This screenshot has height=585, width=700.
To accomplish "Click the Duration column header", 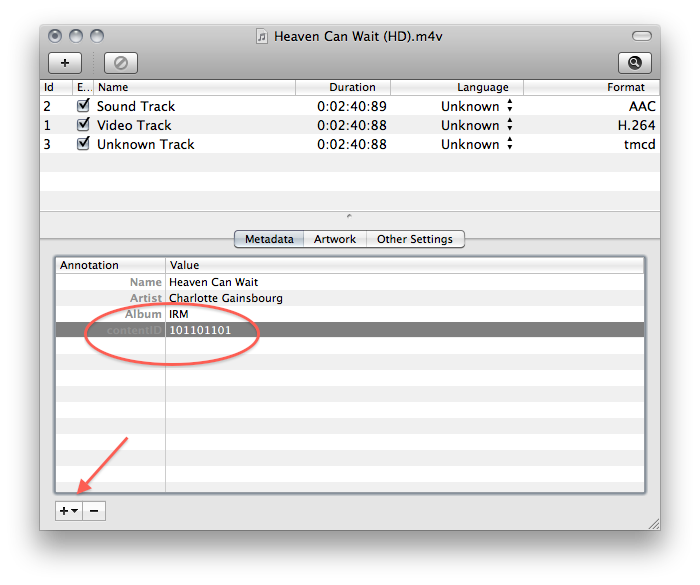I will [352, 87].
